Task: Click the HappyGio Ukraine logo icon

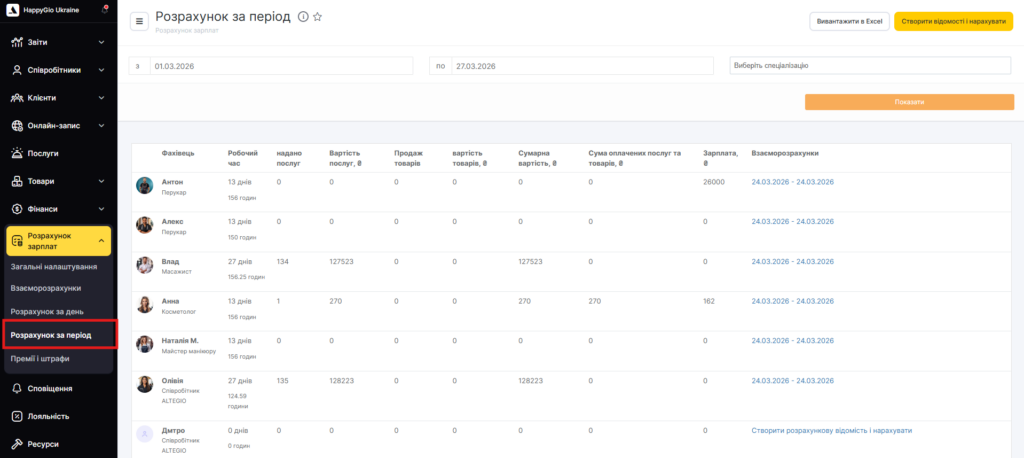Action: point(12,9)
